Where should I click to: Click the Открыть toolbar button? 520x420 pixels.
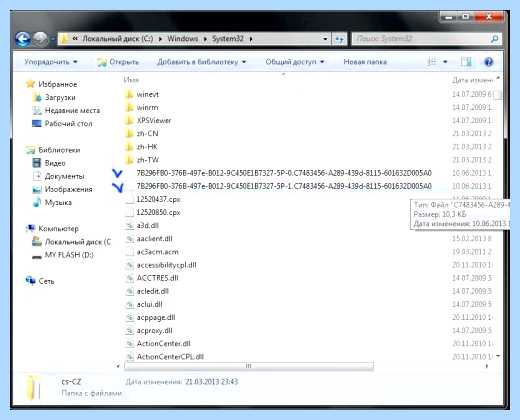tap(118, 62)
